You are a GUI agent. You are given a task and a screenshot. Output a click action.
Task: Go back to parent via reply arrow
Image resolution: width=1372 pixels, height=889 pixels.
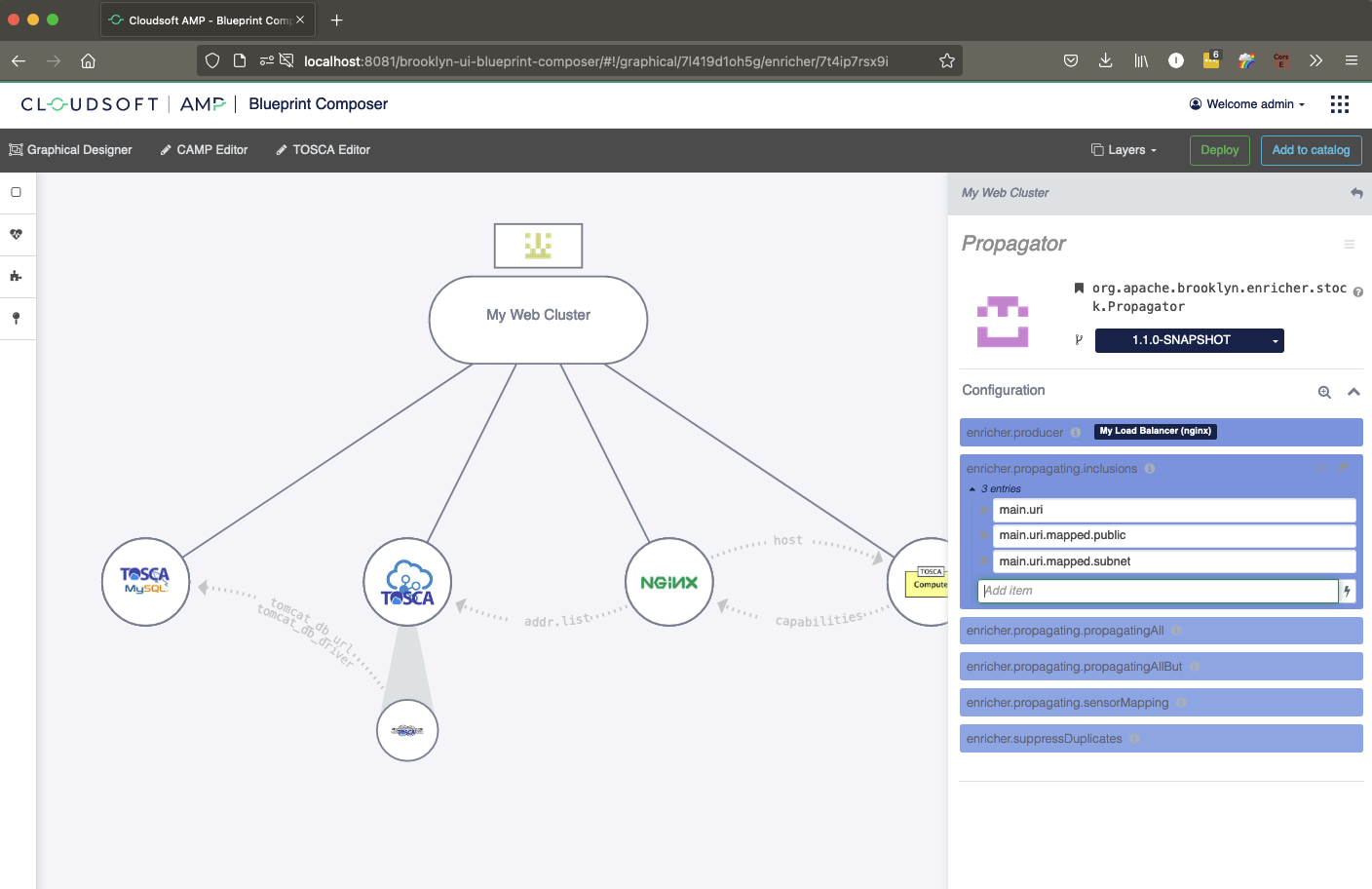[x=1356, y=193]
